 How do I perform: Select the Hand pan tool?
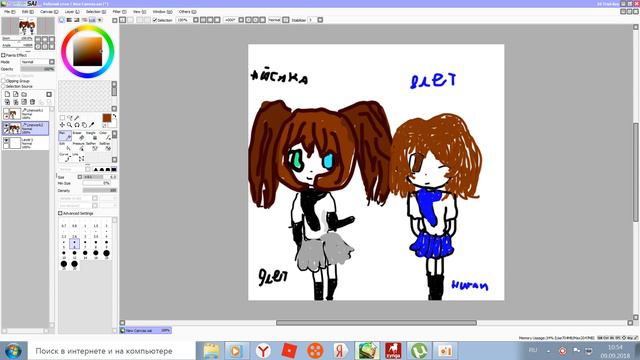(84, 124)
